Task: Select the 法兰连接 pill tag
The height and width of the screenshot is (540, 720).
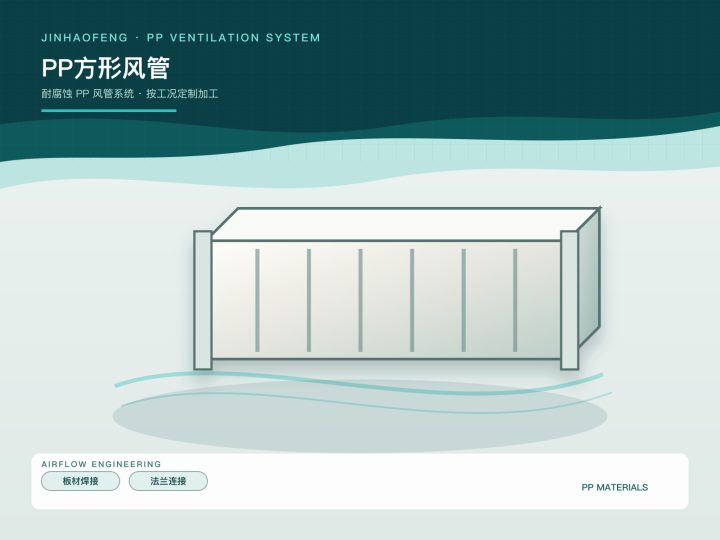Action: pos(168,481)
